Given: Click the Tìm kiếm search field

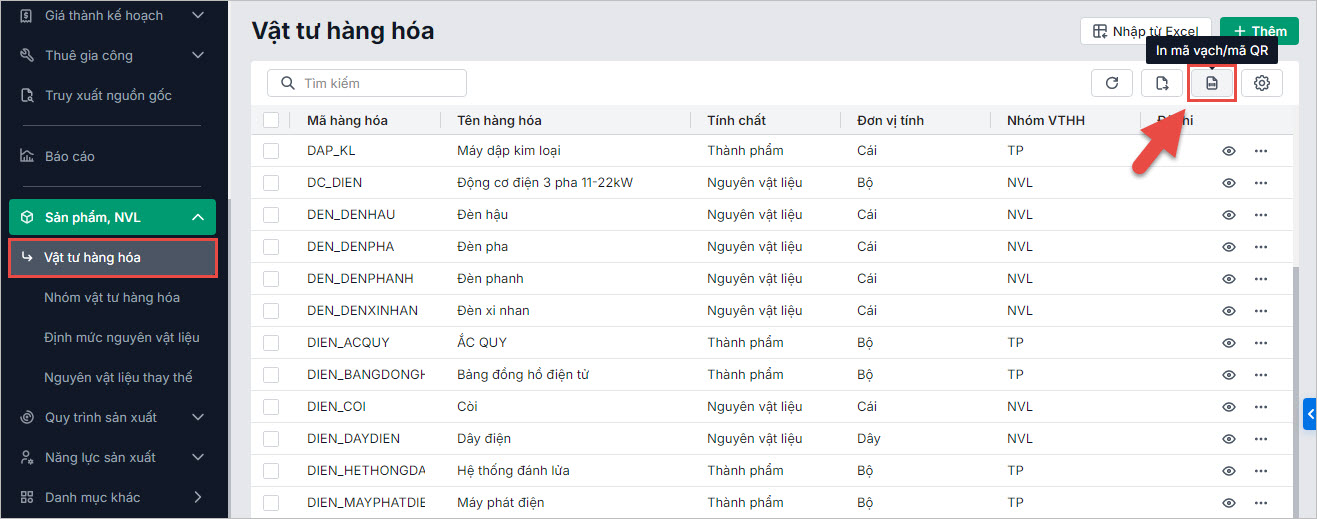Looking at the screenshot, I should tap(367, 83).
